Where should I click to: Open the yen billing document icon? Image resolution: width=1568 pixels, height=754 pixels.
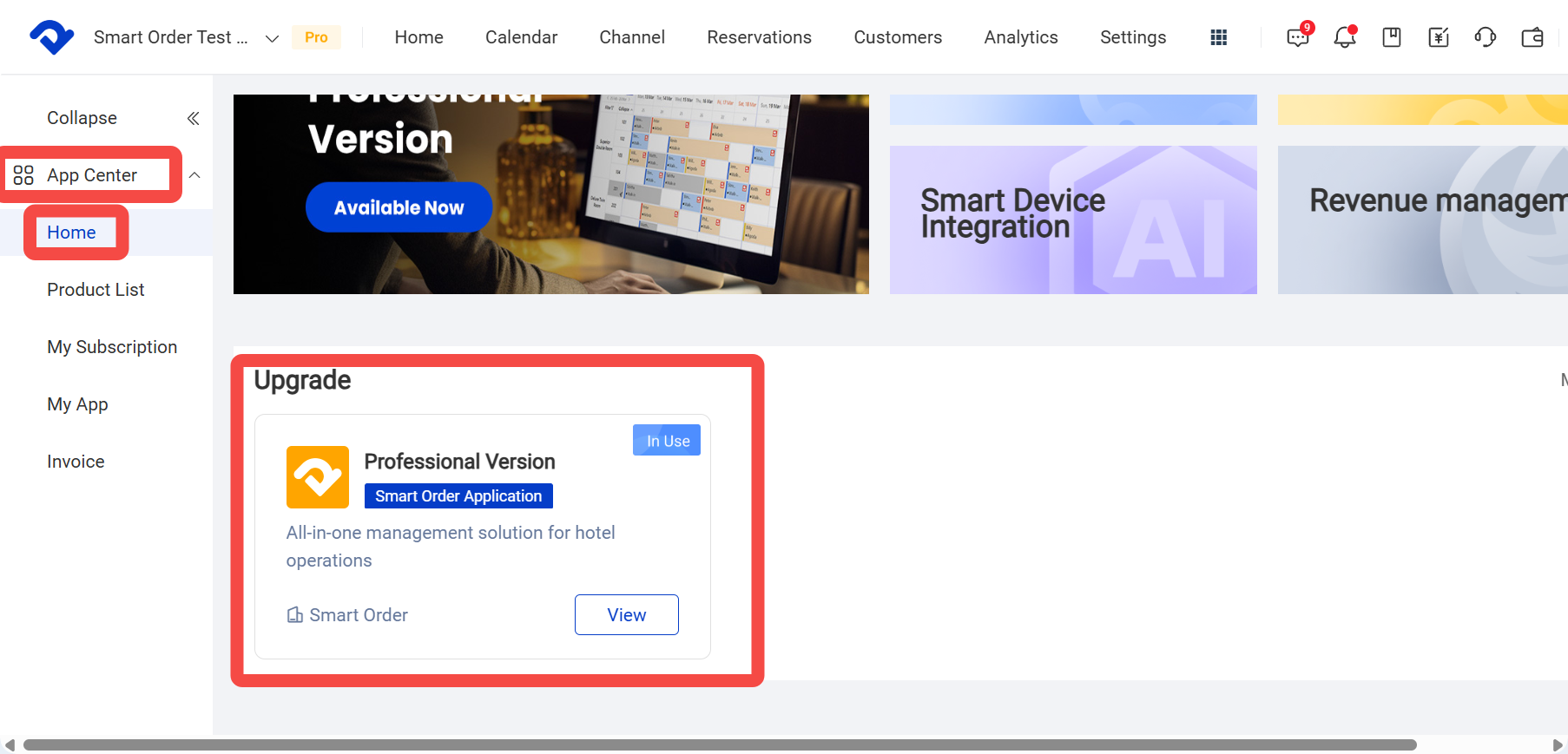coord(1439,37)
